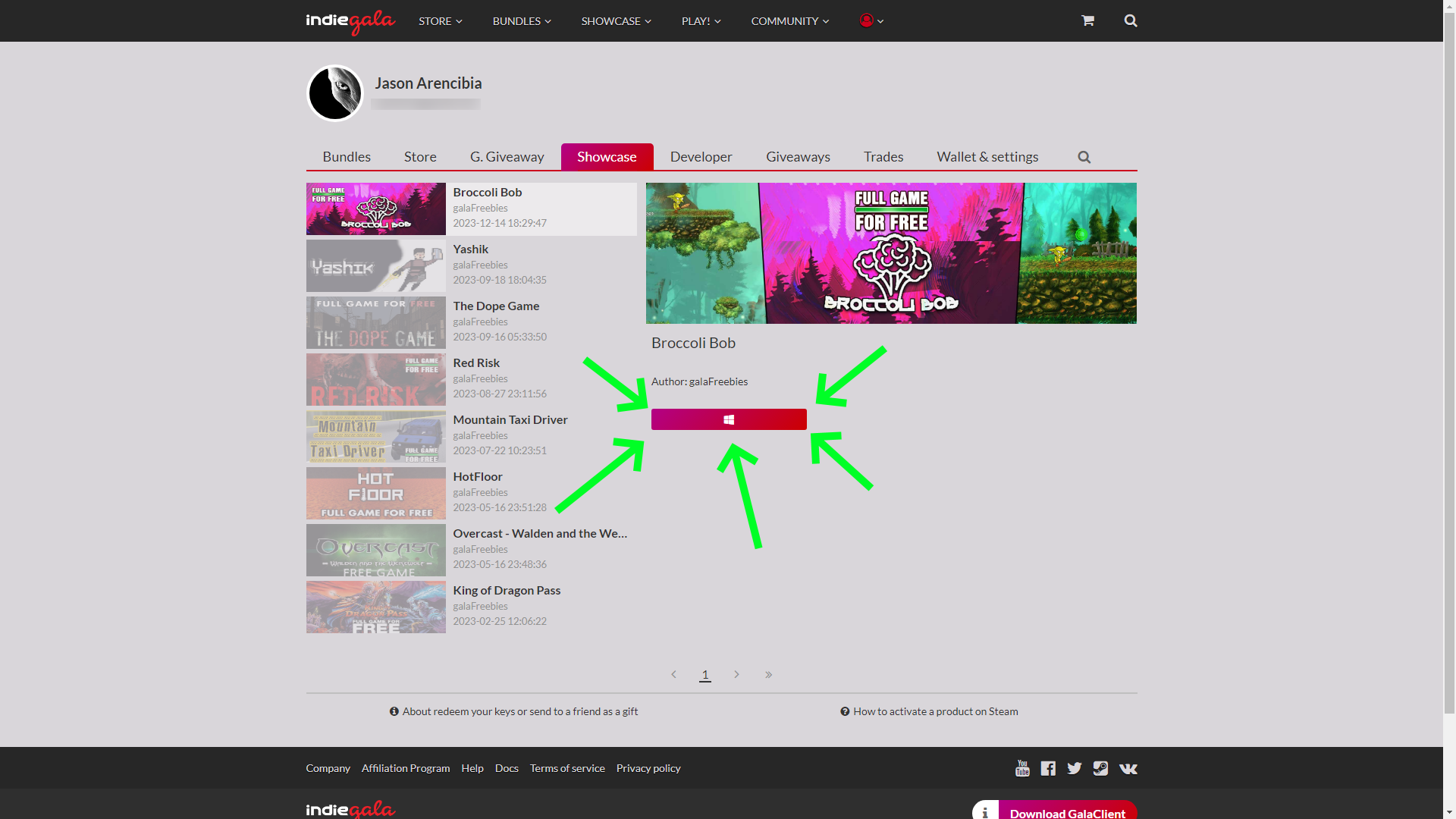Viewport: 1456px width, 819px height.
Task: Select the Red Risk thumbnail
Action: tap(376, 379)
